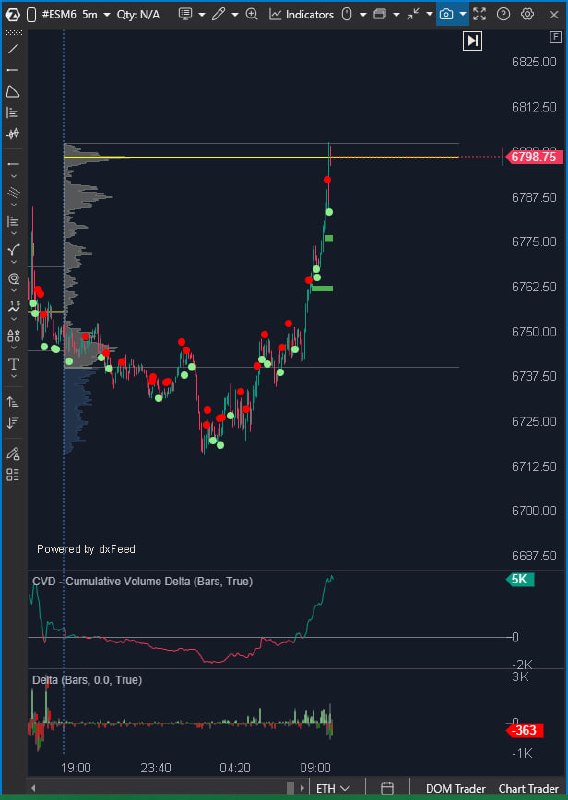Click the lock drawings pencil icon

click(13, 453)
